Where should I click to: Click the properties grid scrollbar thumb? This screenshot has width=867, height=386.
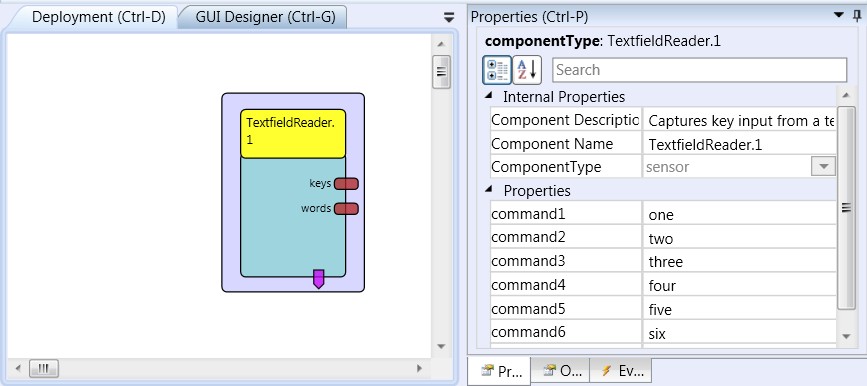(x=846, y=207)
